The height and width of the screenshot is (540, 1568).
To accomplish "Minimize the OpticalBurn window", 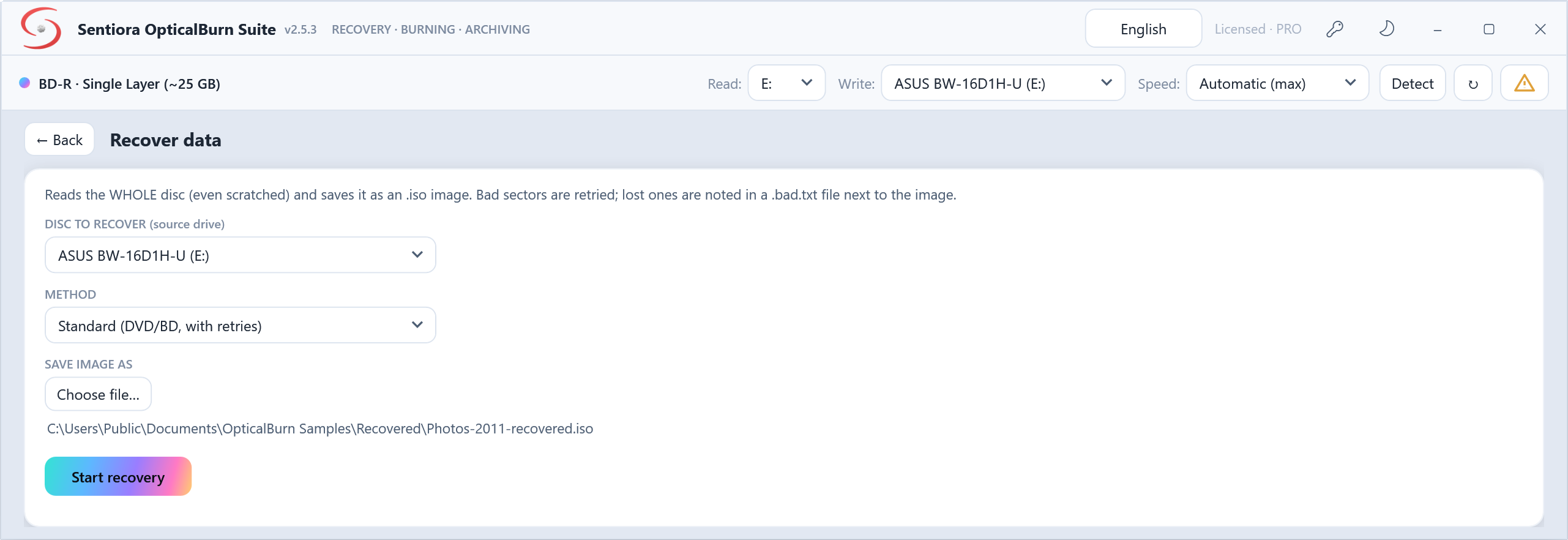I will point(1437,29).
